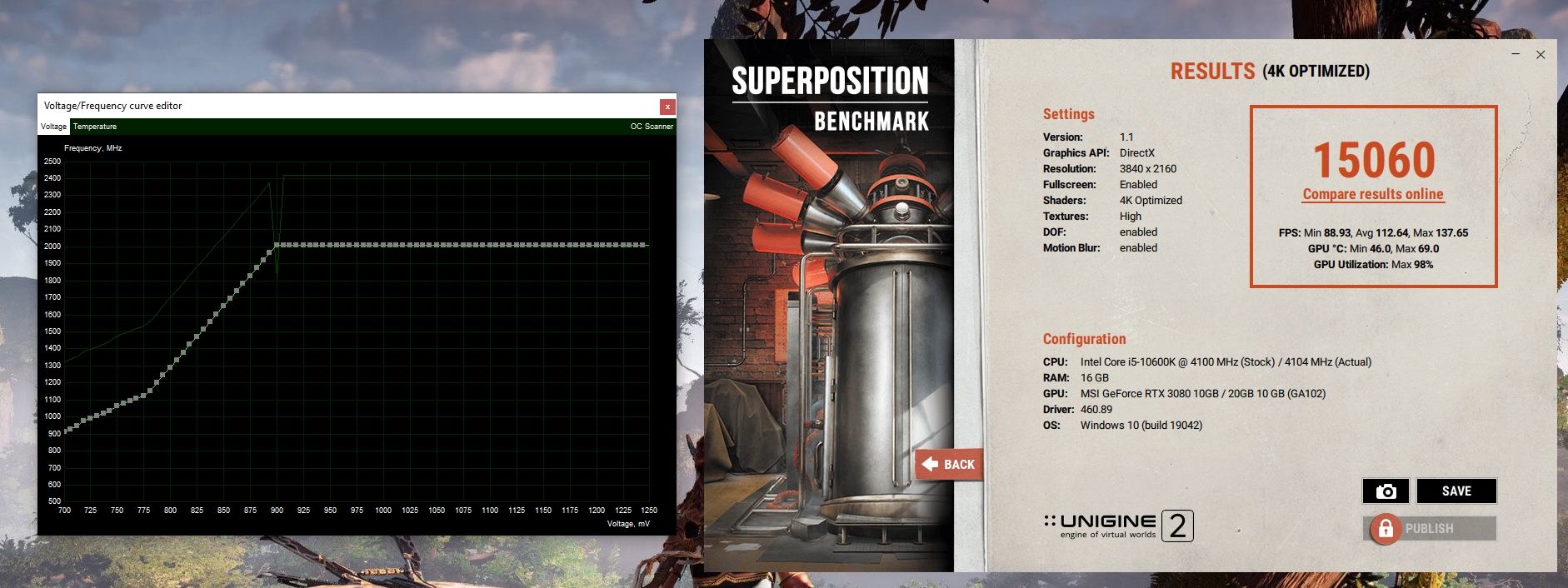1568x588 pixels.
Task: Switch to the Voltage tab
Action: (x=53, y=127)
